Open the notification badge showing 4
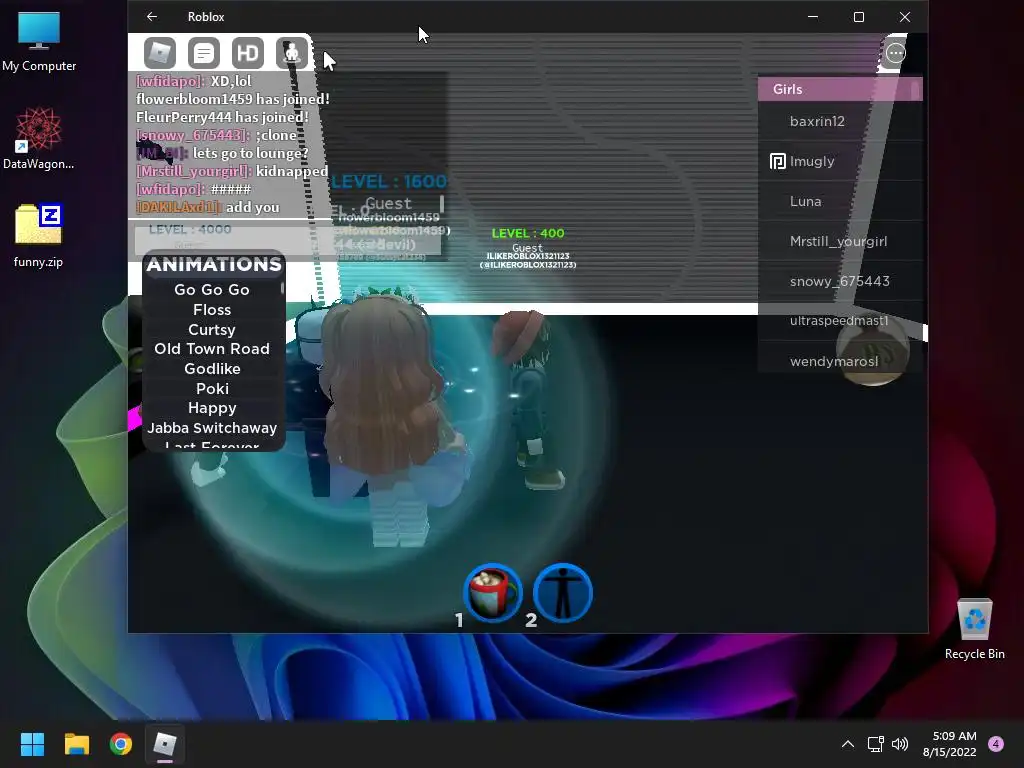This screenshot has height=768, width=1024. (996, 744)
